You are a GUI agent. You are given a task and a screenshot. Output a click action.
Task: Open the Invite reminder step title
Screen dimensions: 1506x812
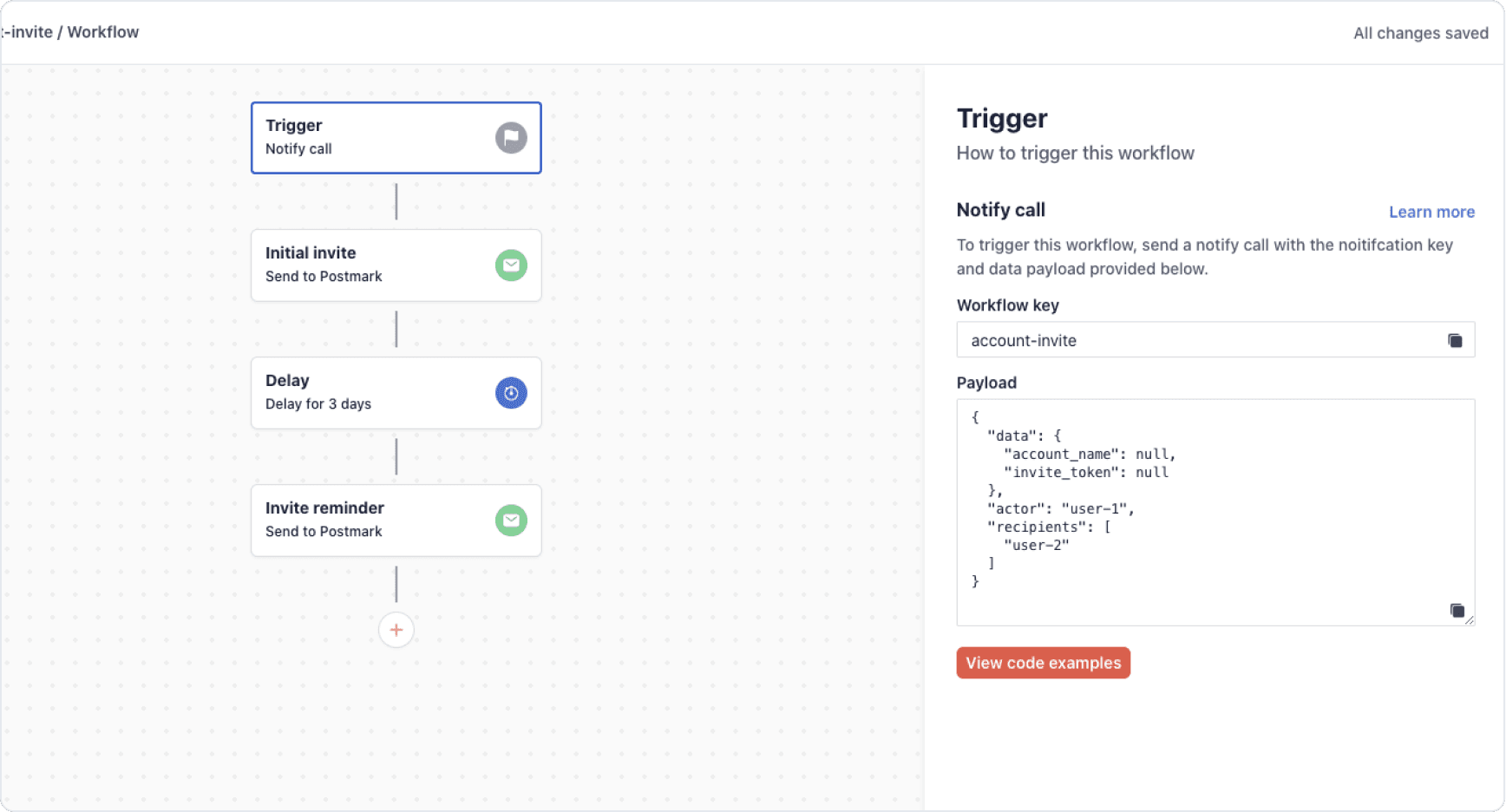pos(324,508)
